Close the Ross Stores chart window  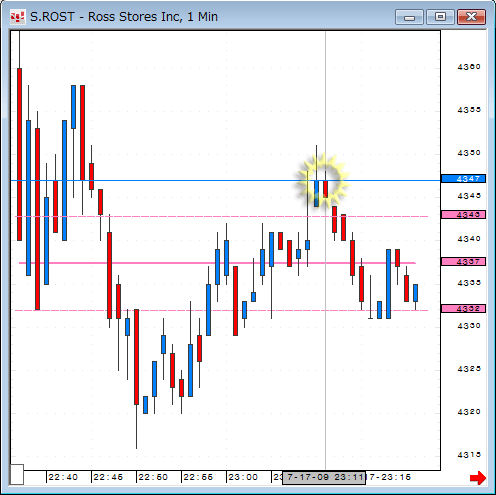(471, 17)
